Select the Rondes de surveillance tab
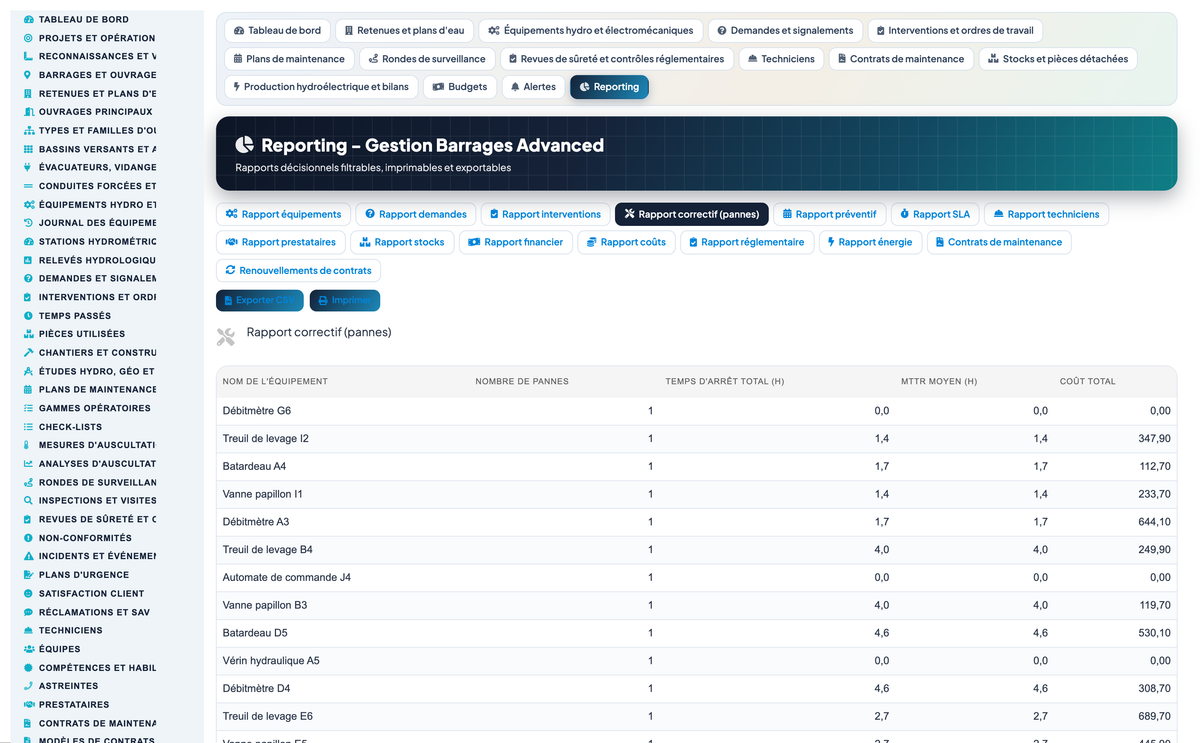1200x743 pixels. (x=427, y=59)
